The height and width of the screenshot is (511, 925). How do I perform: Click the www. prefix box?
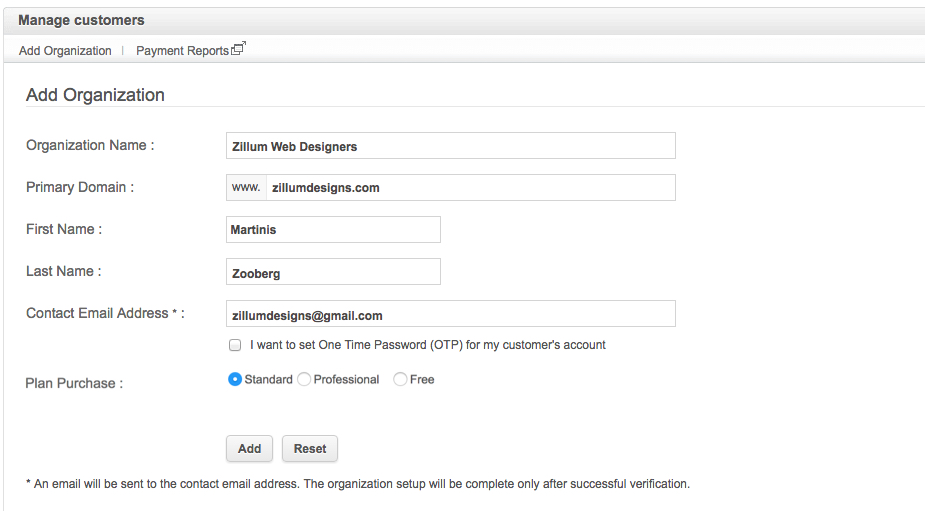tap(246, 188)
